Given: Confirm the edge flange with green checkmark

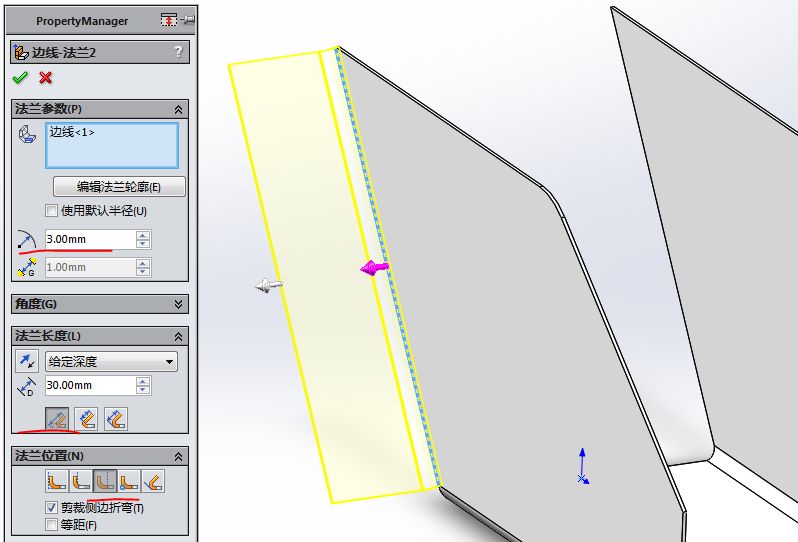Looking at the screenshot, I should [20, 78].
